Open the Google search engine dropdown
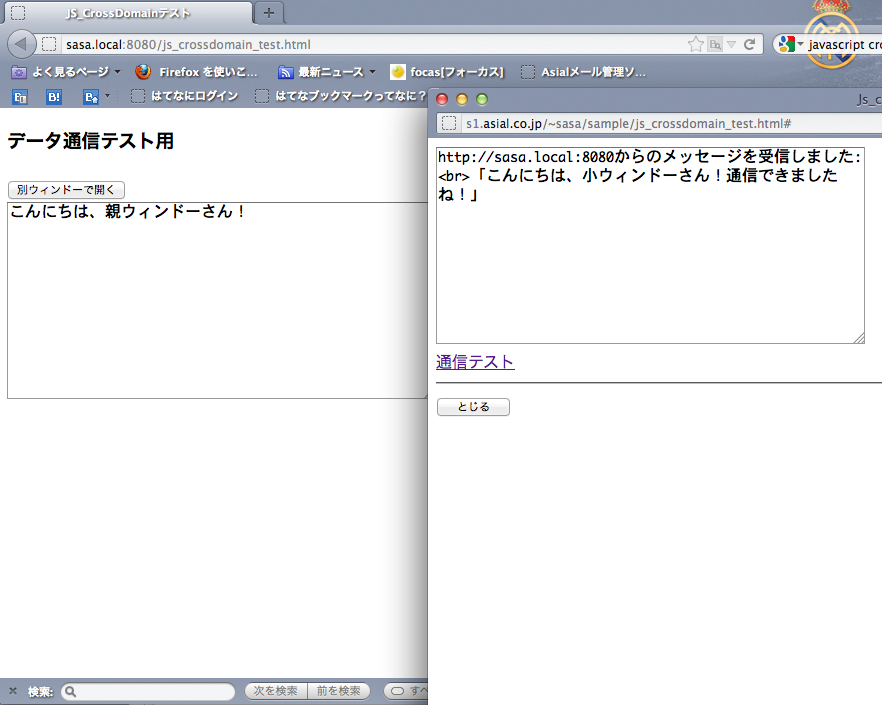The image size is (882, 705). pos(790,45)
